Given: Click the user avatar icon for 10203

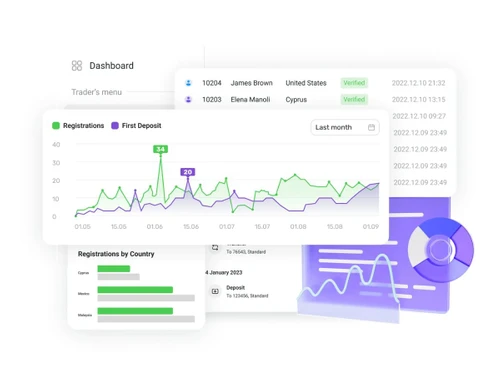Looking at the screenshot, I should point(188,99).
